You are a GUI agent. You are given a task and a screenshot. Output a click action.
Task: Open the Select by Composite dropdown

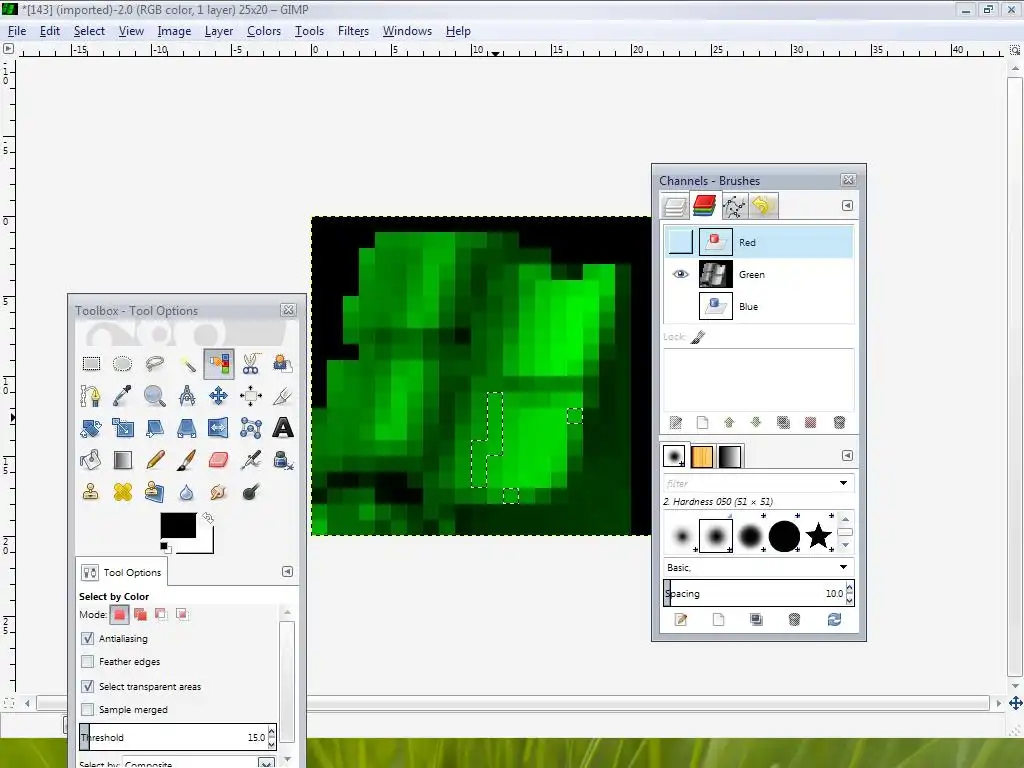point(265,763)
